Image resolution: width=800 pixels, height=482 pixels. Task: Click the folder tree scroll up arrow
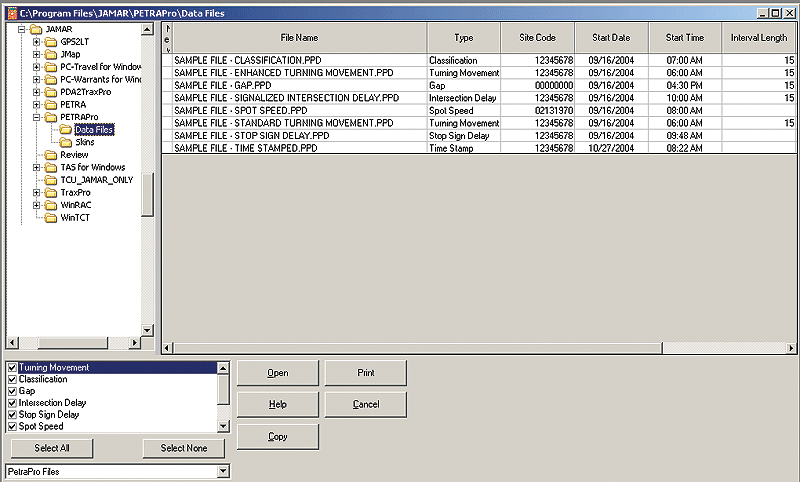pyautogui.click(x=147, y=29)
